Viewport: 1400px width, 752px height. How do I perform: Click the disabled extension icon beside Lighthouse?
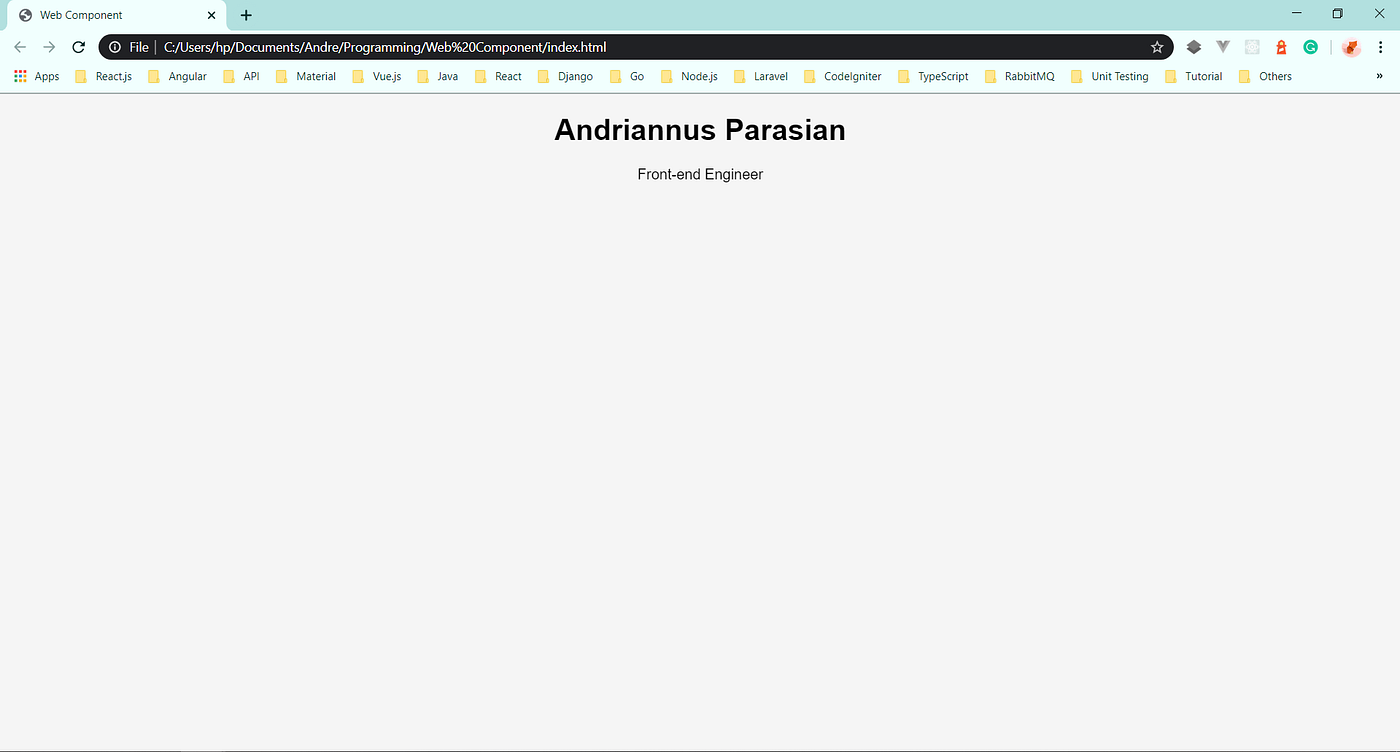coord(1252,46)
